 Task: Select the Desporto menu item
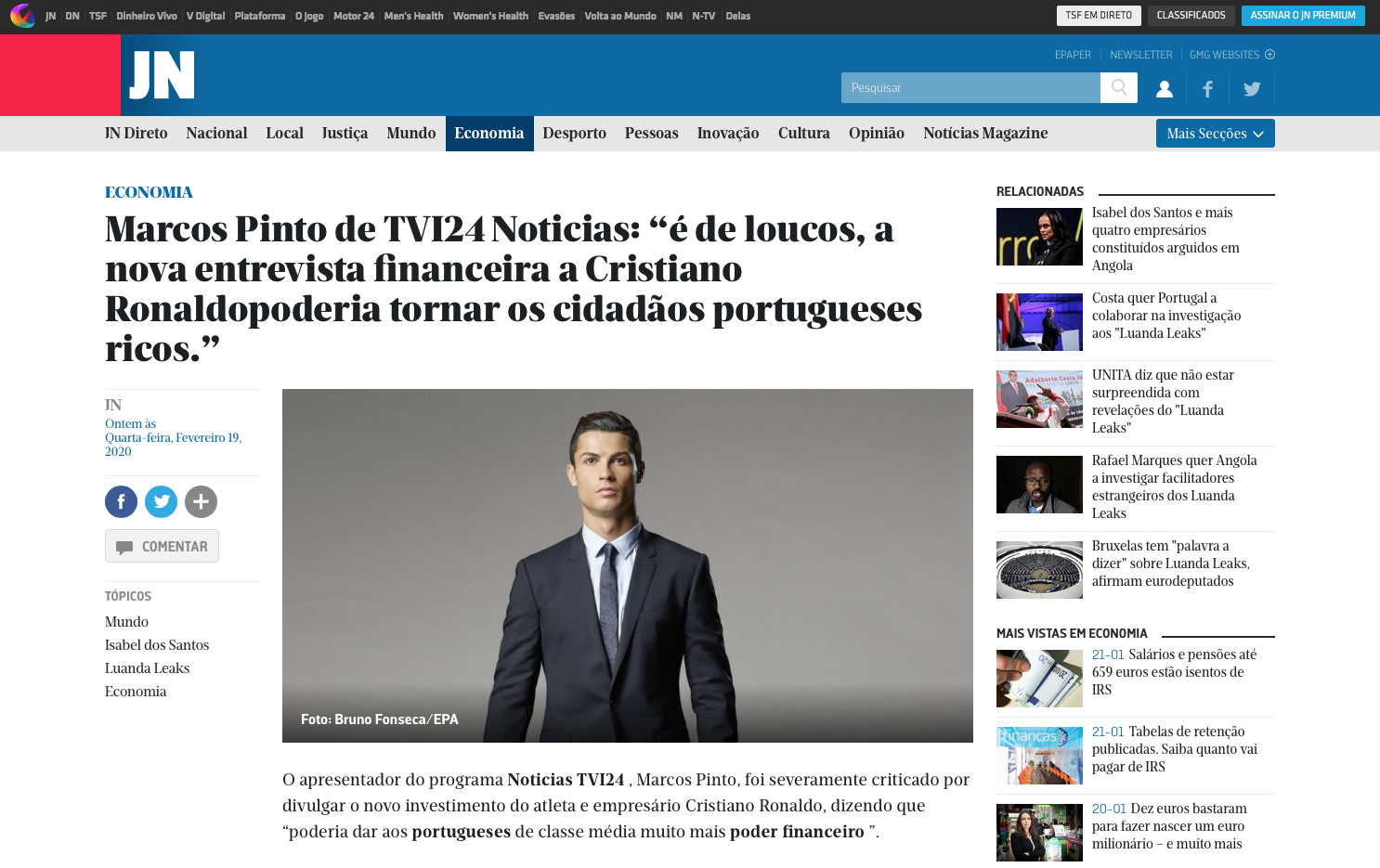pos(574,134)
